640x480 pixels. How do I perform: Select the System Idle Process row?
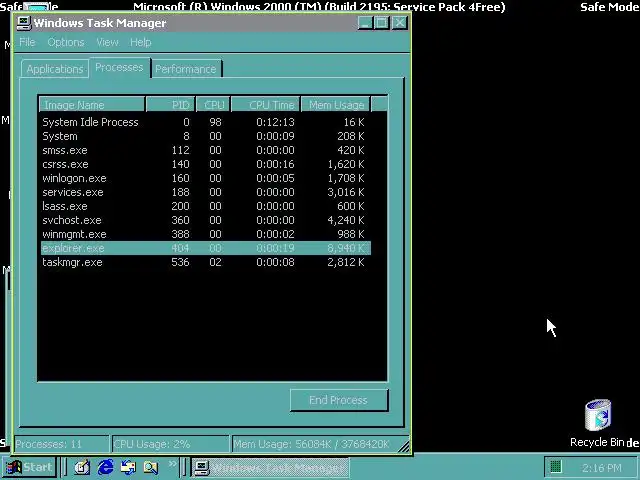click(x=206, y=122)
